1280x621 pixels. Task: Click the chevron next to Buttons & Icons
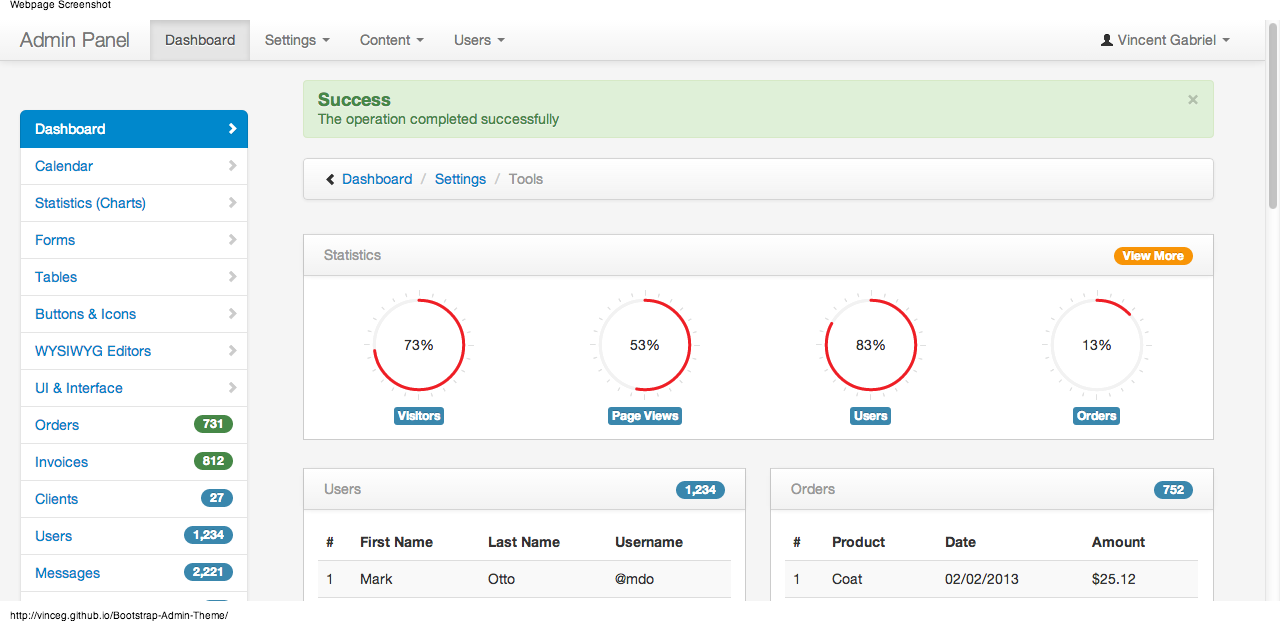pos(232,314)
